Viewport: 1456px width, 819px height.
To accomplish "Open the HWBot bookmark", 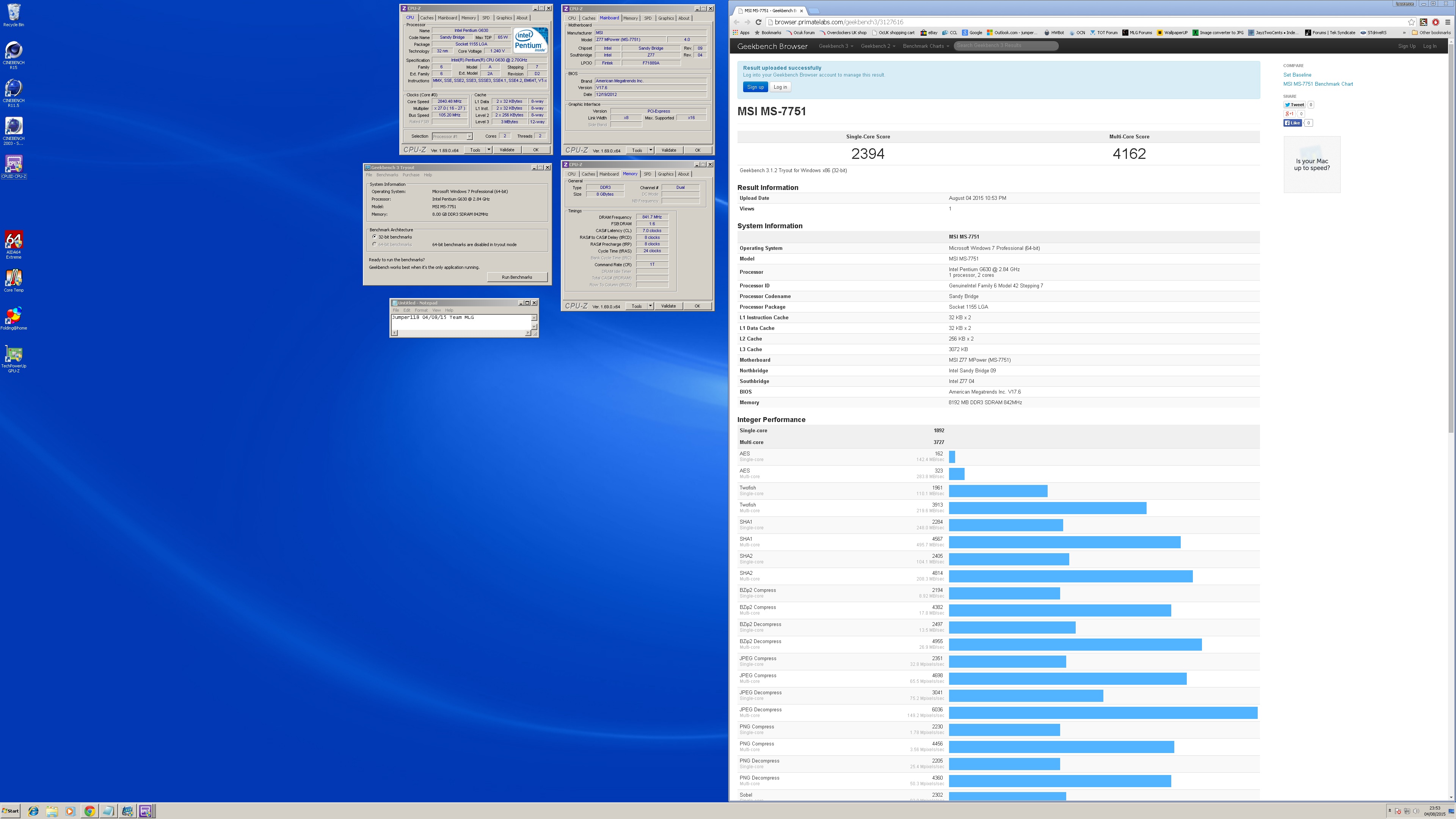I will click(1055, 33).
